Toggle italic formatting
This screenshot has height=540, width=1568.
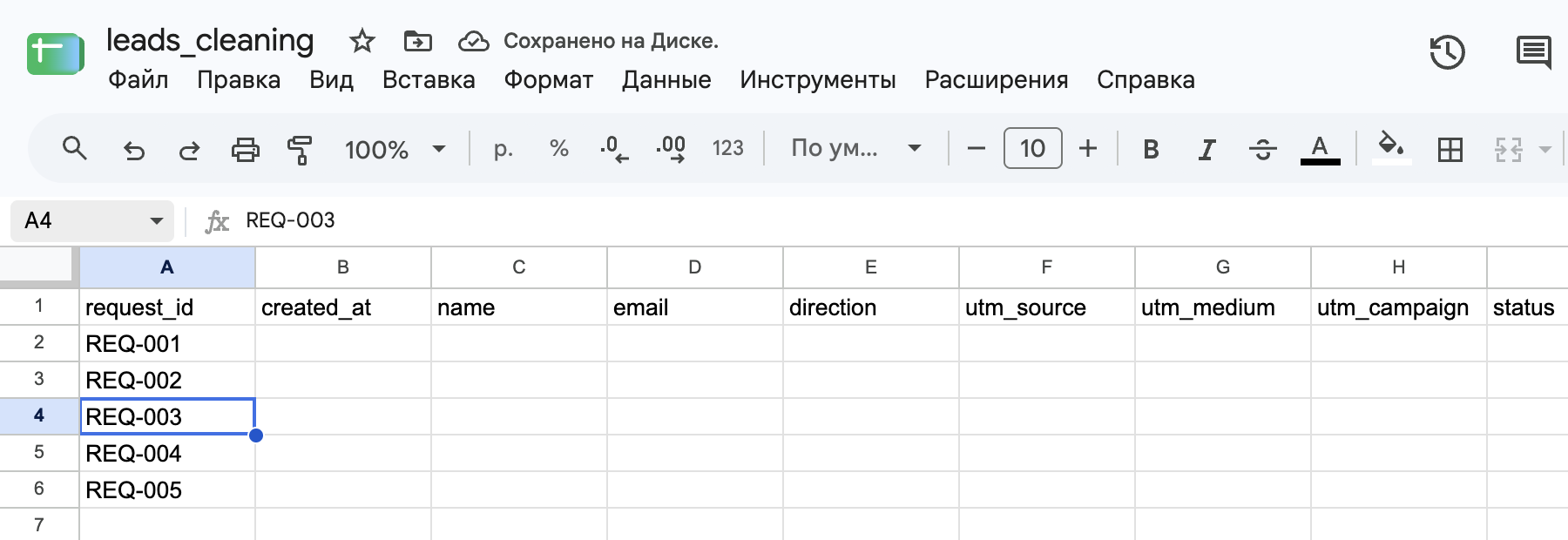point(1206,150)
